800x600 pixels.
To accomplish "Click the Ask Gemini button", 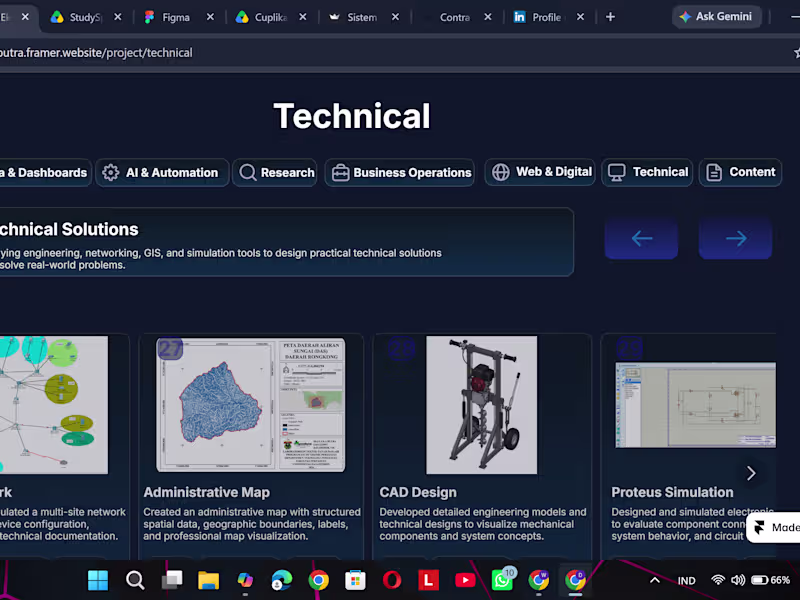I will pyautogui.click(x=716, y=17).
